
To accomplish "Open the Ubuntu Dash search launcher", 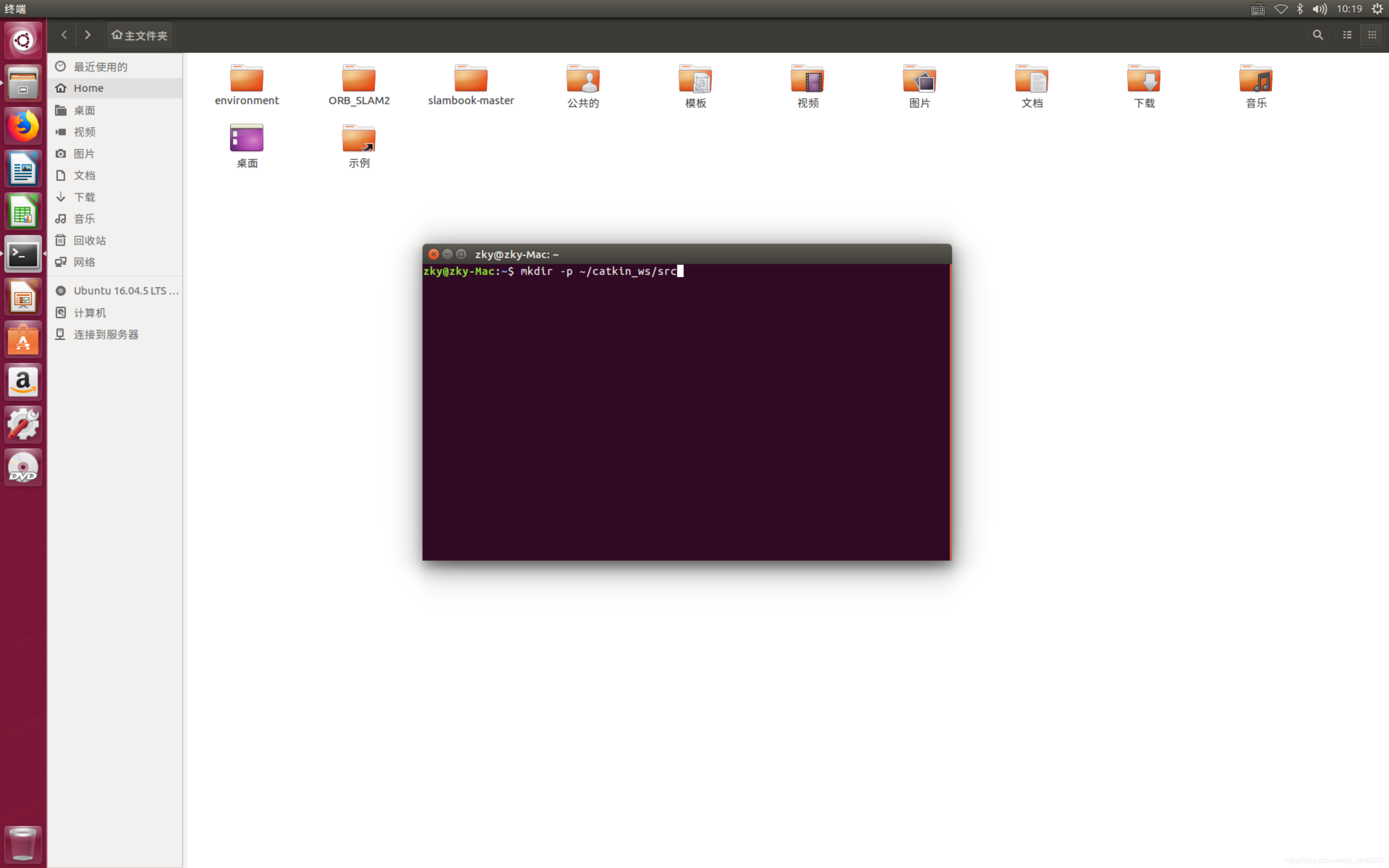I will click(x=23, y=41).
